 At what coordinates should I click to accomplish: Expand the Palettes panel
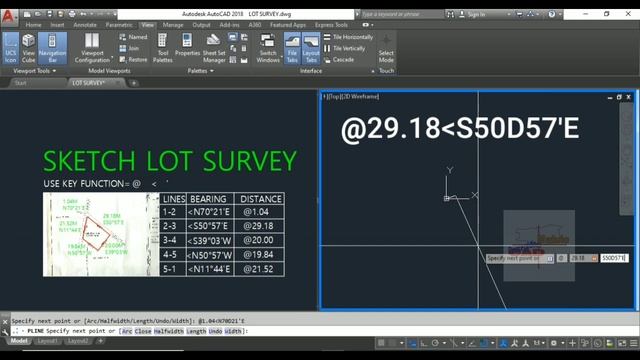pyautogui.click(x=200, y=71)
